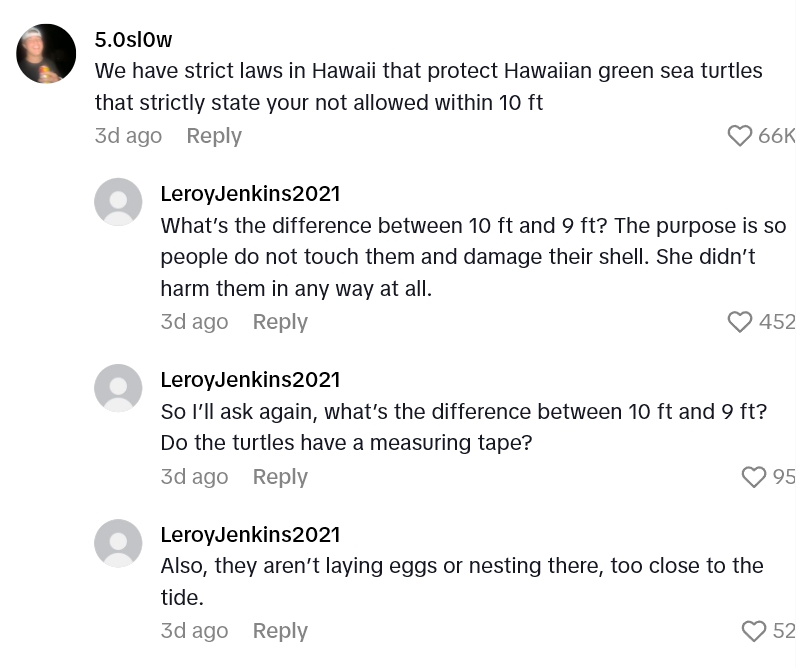Viewport: 796px width, 668px height.
Task: Reply to the laying eggs comment
Action: (x=280, y=631)
